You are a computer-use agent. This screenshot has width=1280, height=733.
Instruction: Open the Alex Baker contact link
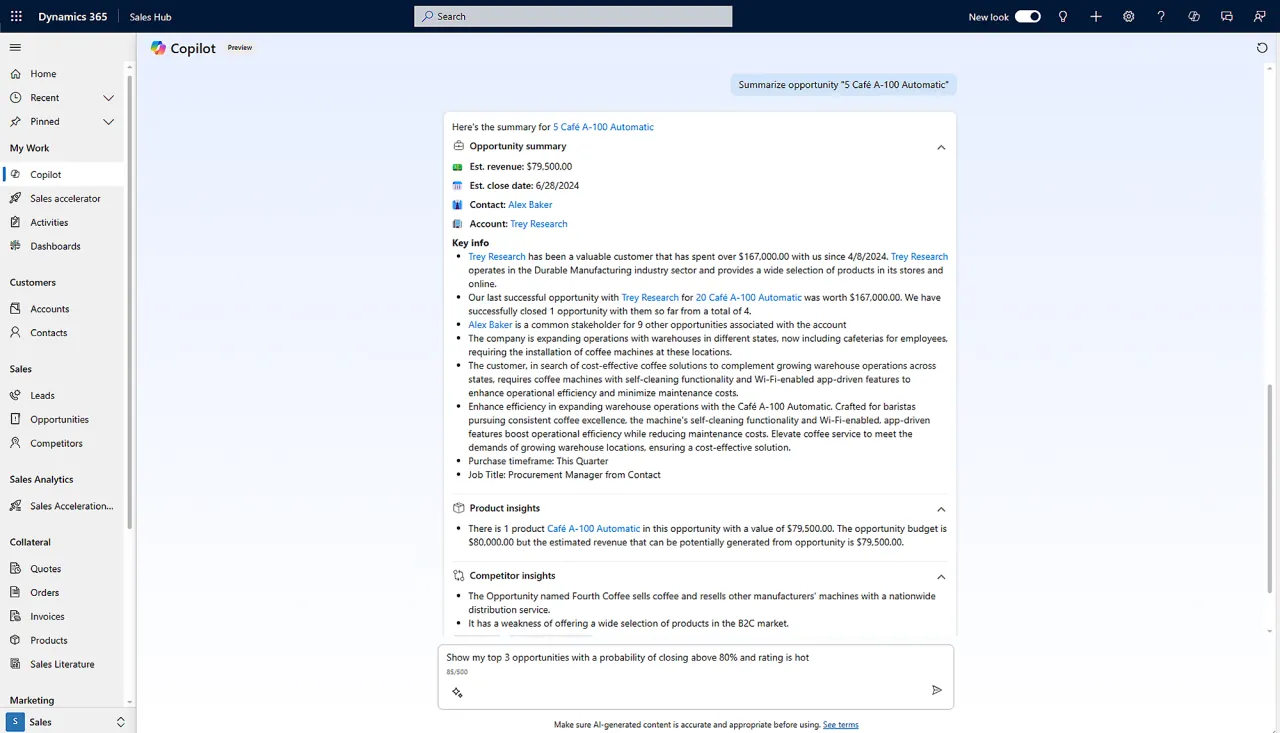click(530, 205)
